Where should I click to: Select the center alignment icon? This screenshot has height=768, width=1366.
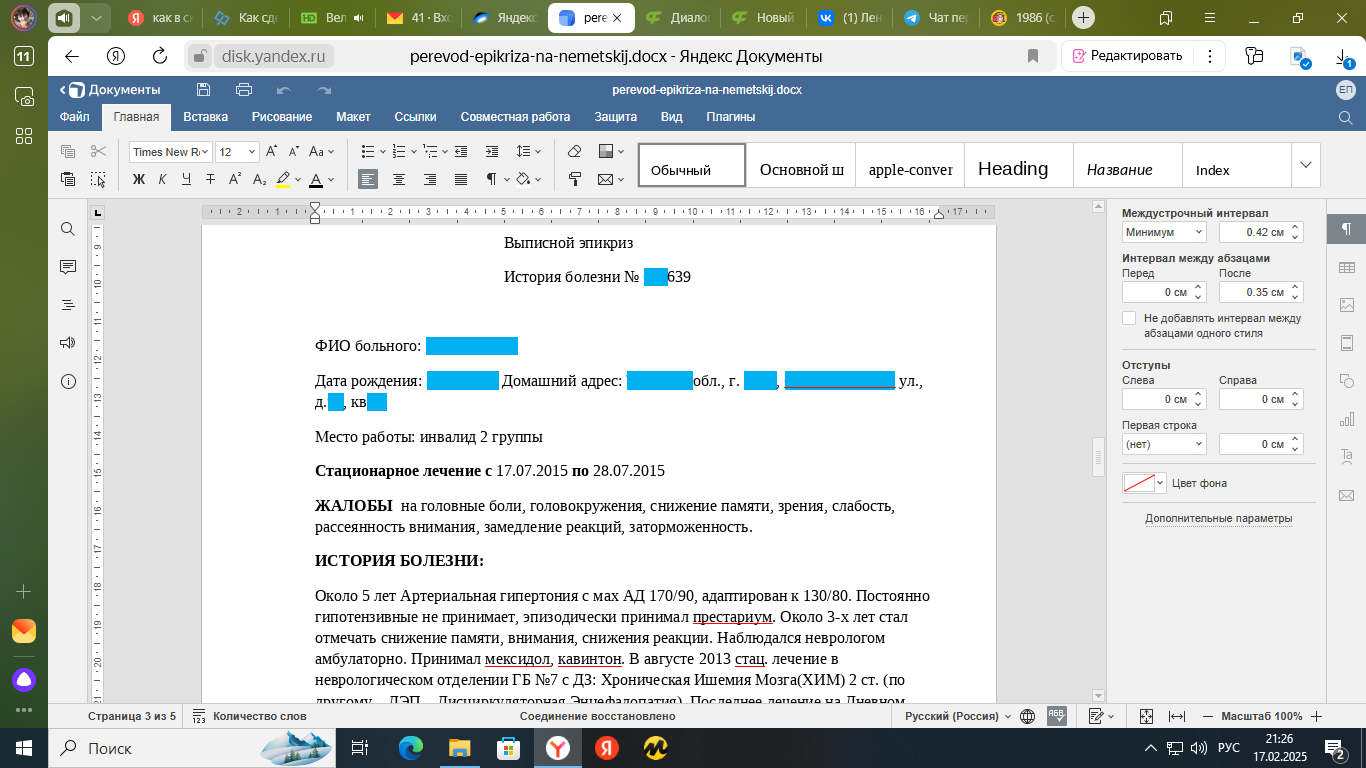pos(399,177)
